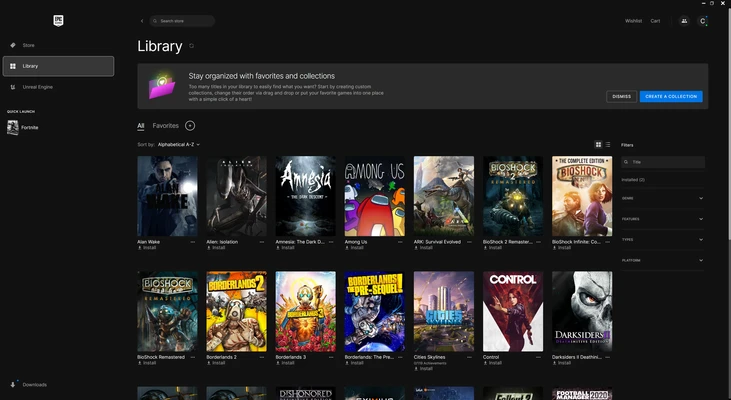This screenshot has width=731, height=400.
Task: Open Alan Wake more options menu
Action: point(193,242)
